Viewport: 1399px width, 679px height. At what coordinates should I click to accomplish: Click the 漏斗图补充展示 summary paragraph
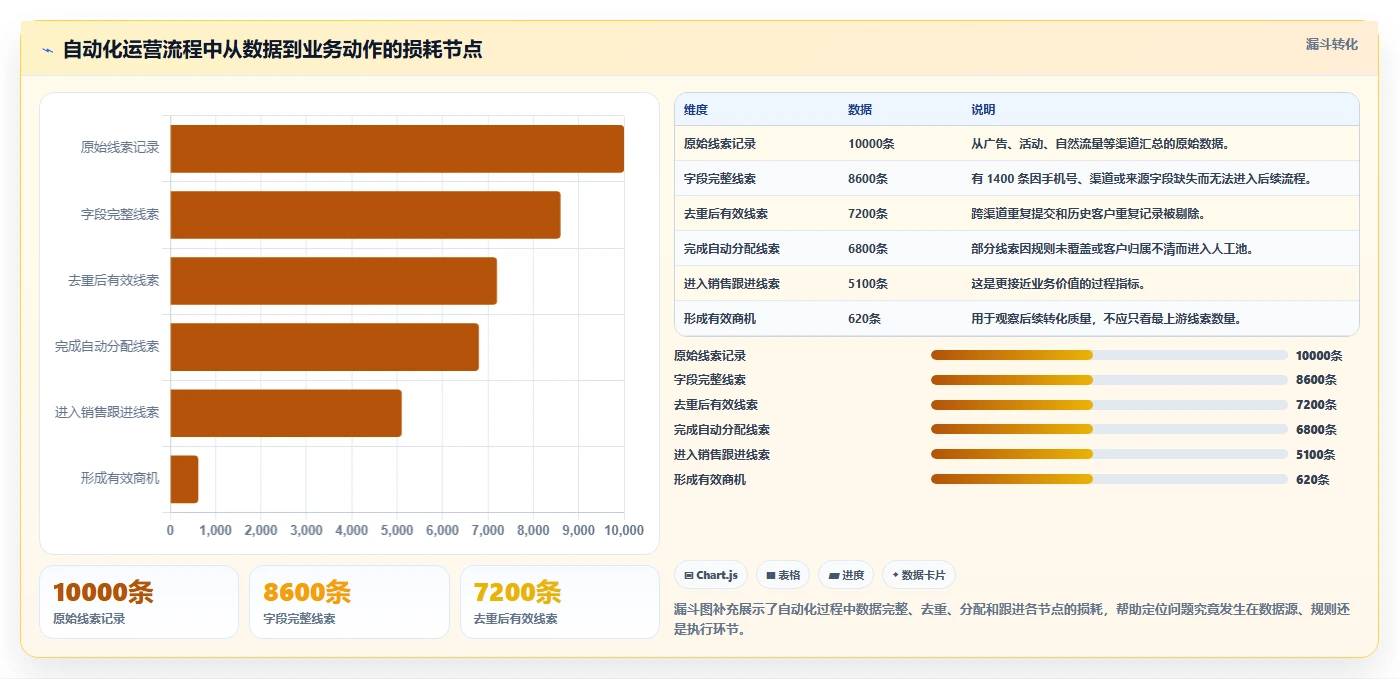tap(1012, 620)
